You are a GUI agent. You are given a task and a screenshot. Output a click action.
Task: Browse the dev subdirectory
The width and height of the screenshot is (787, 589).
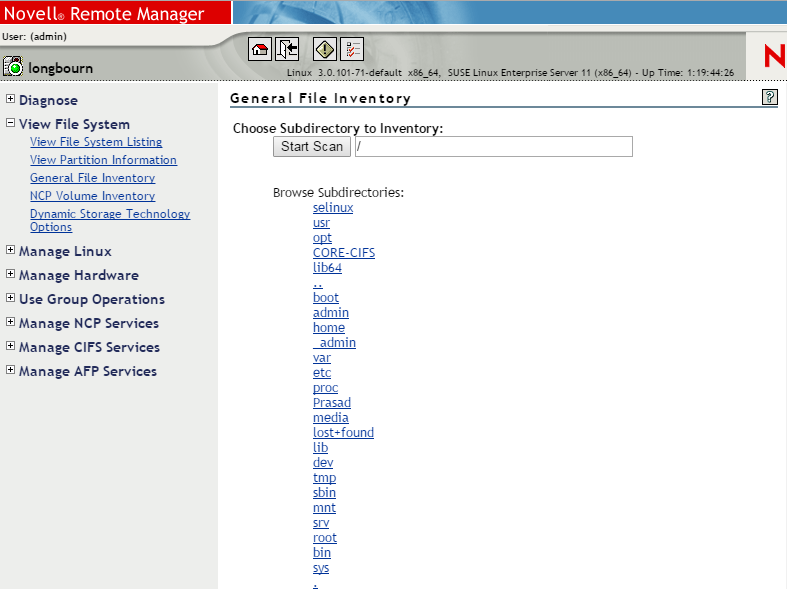(323, 463)
